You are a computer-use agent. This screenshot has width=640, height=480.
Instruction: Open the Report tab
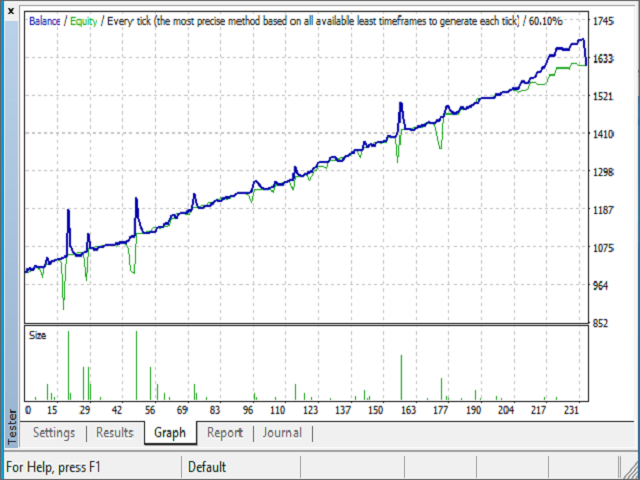[225, 433]
